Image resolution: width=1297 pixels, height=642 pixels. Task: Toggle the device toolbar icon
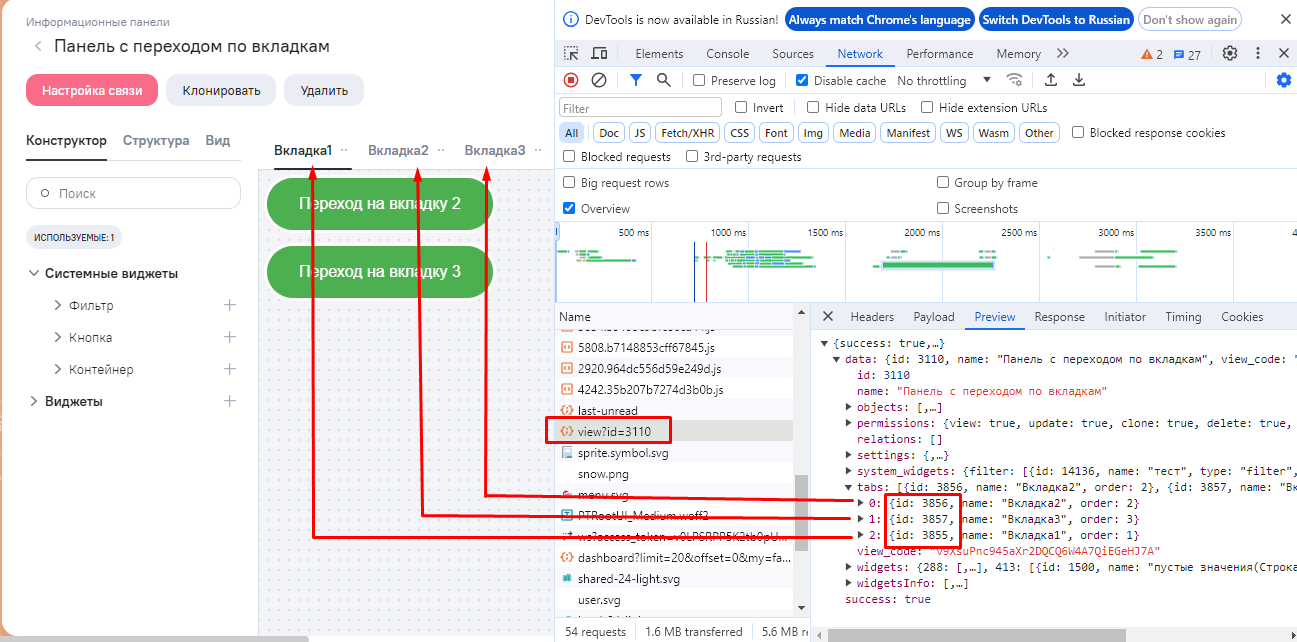click(x=599, y=54)
